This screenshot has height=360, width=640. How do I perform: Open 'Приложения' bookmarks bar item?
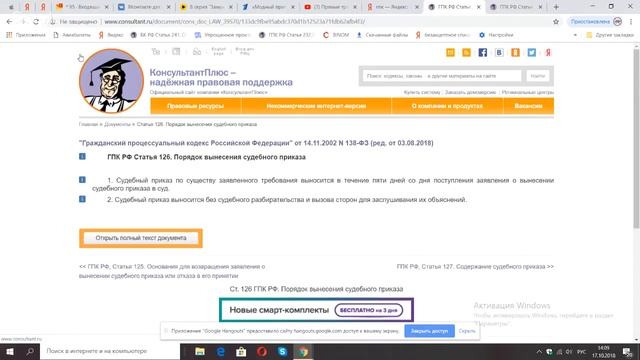pos(26,35)
